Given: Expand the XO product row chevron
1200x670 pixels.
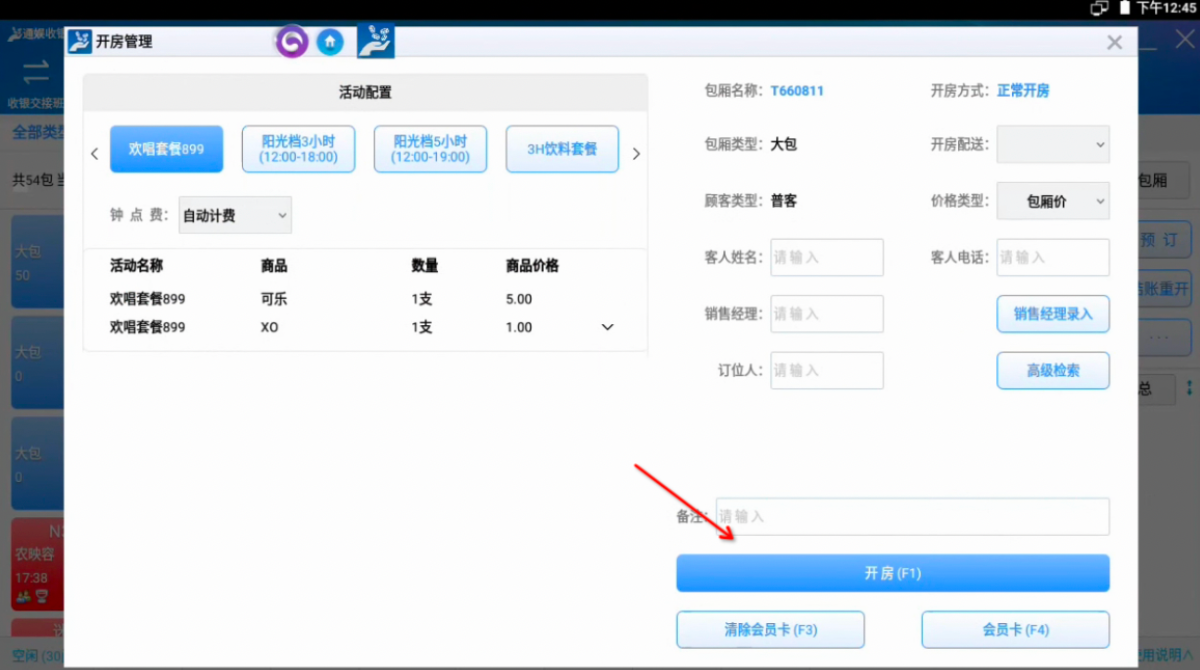Looking at the screenshot, I should (x=608, y=326).
